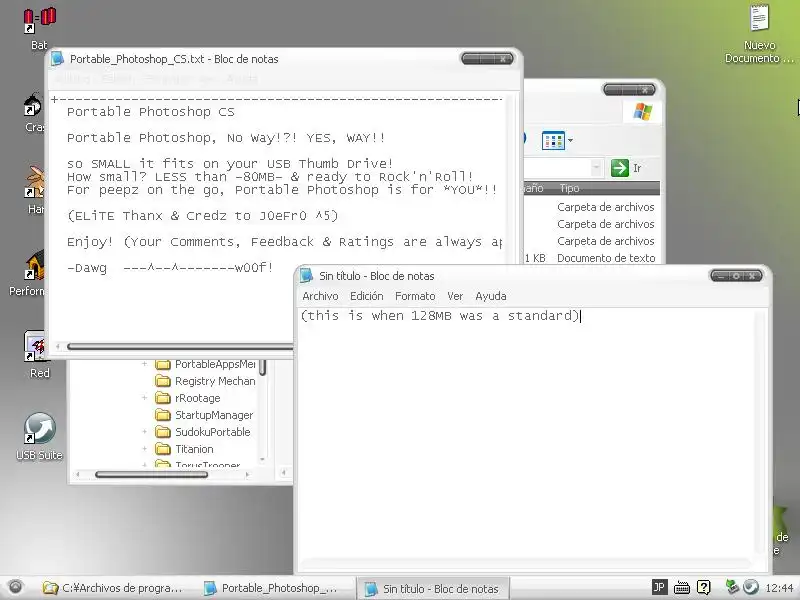Maximize the Sin título notepad window
The width and height of the screenshot is (800, 600).
click(736, 276)
